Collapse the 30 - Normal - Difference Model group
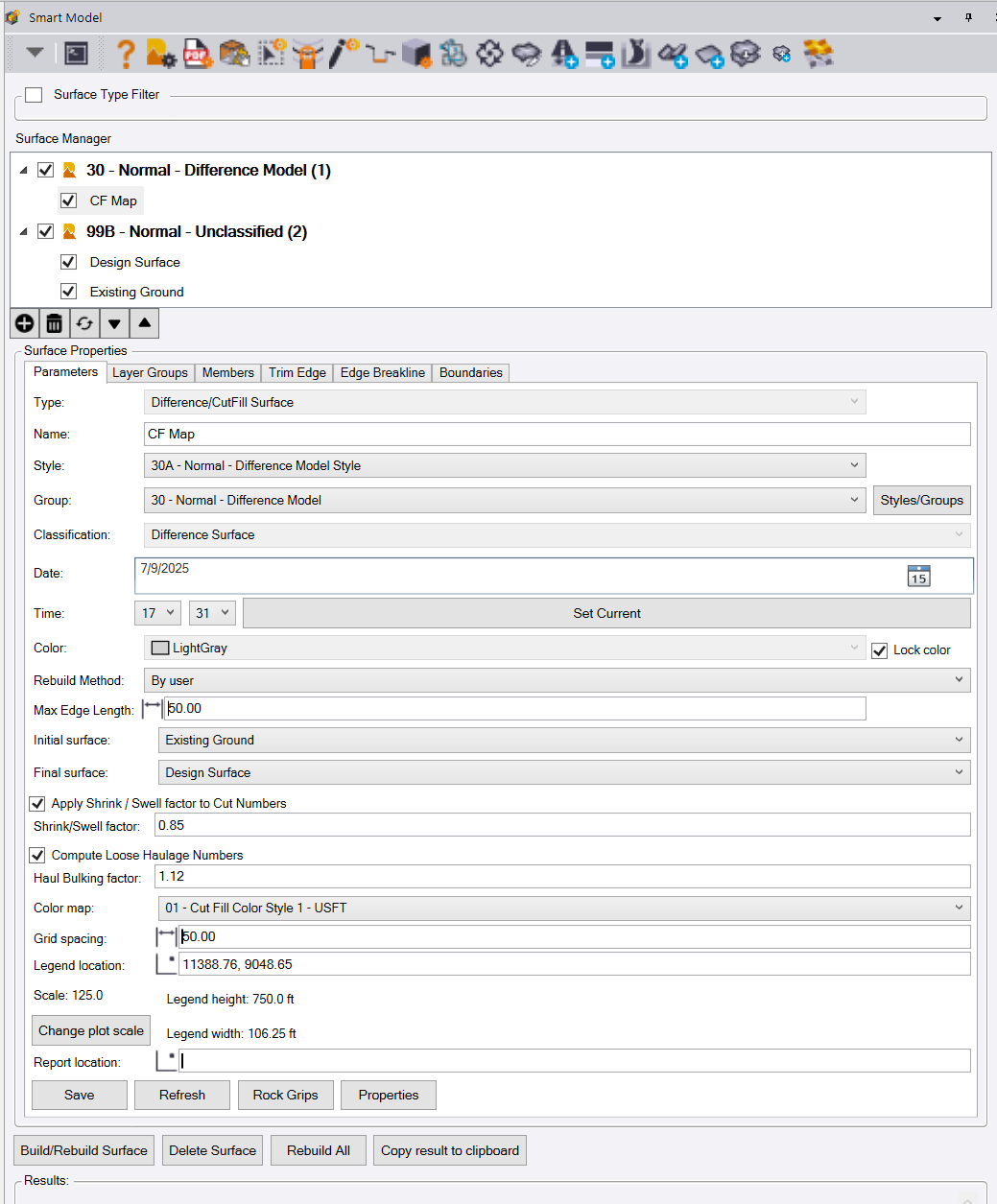Image resolution: width=997 pixels, height=1204 pixels. point(24,171)
